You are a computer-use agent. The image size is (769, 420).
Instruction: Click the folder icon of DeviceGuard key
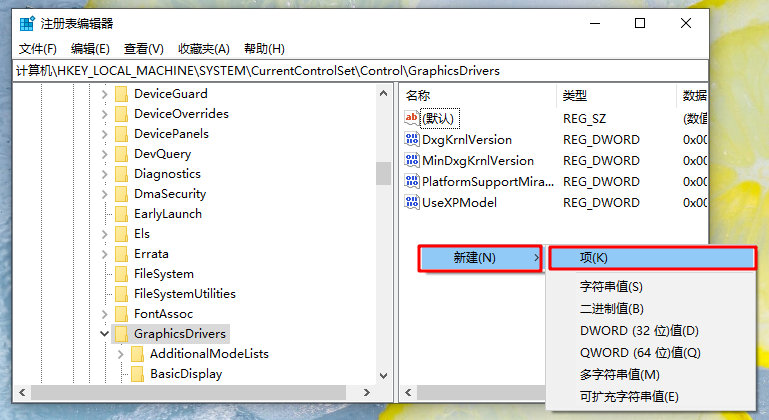tap(122, 94)
